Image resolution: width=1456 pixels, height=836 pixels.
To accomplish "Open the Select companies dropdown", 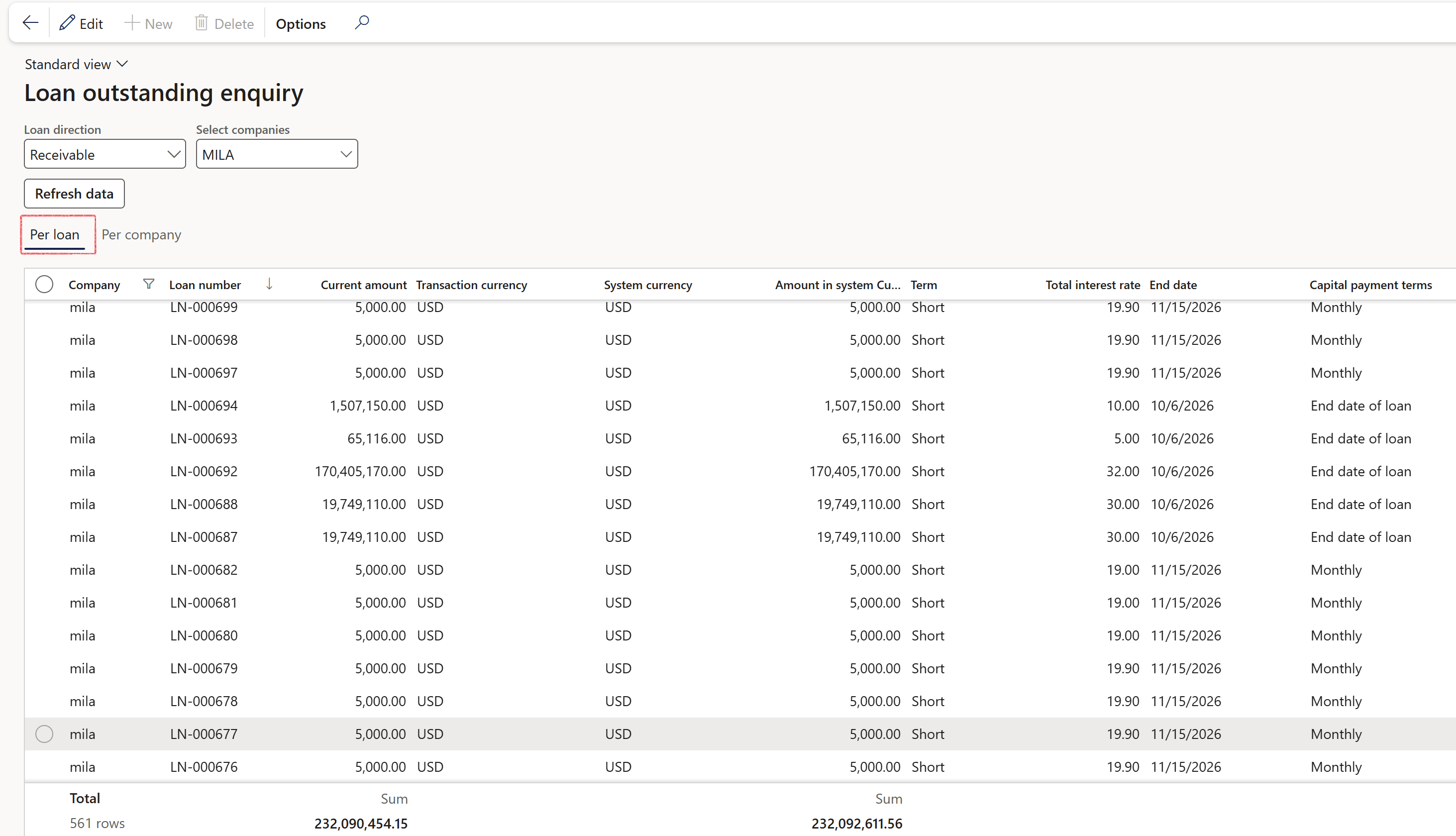I will coord(277,154).
